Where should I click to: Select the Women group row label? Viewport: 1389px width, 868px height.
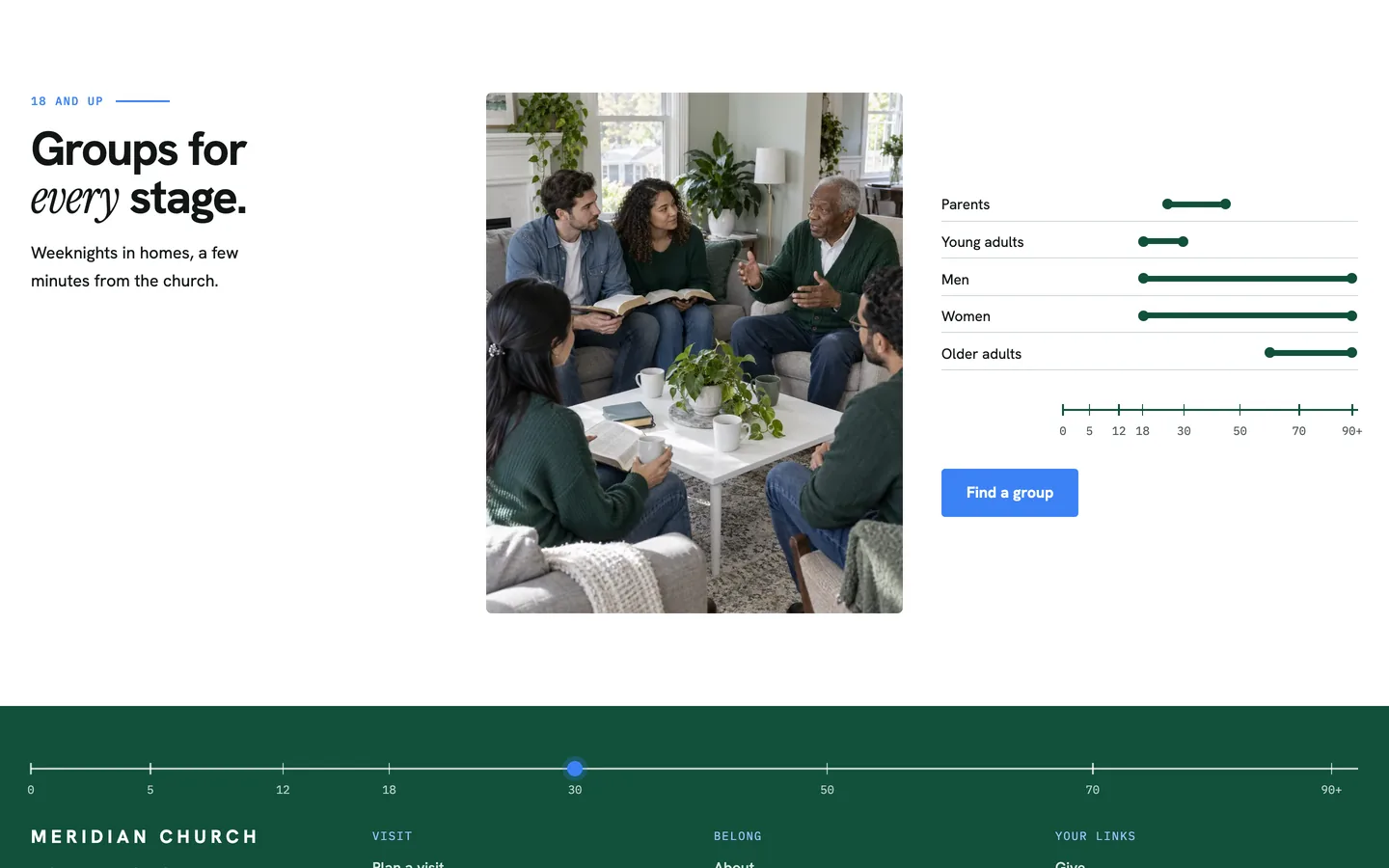click(x=966, y=316)
